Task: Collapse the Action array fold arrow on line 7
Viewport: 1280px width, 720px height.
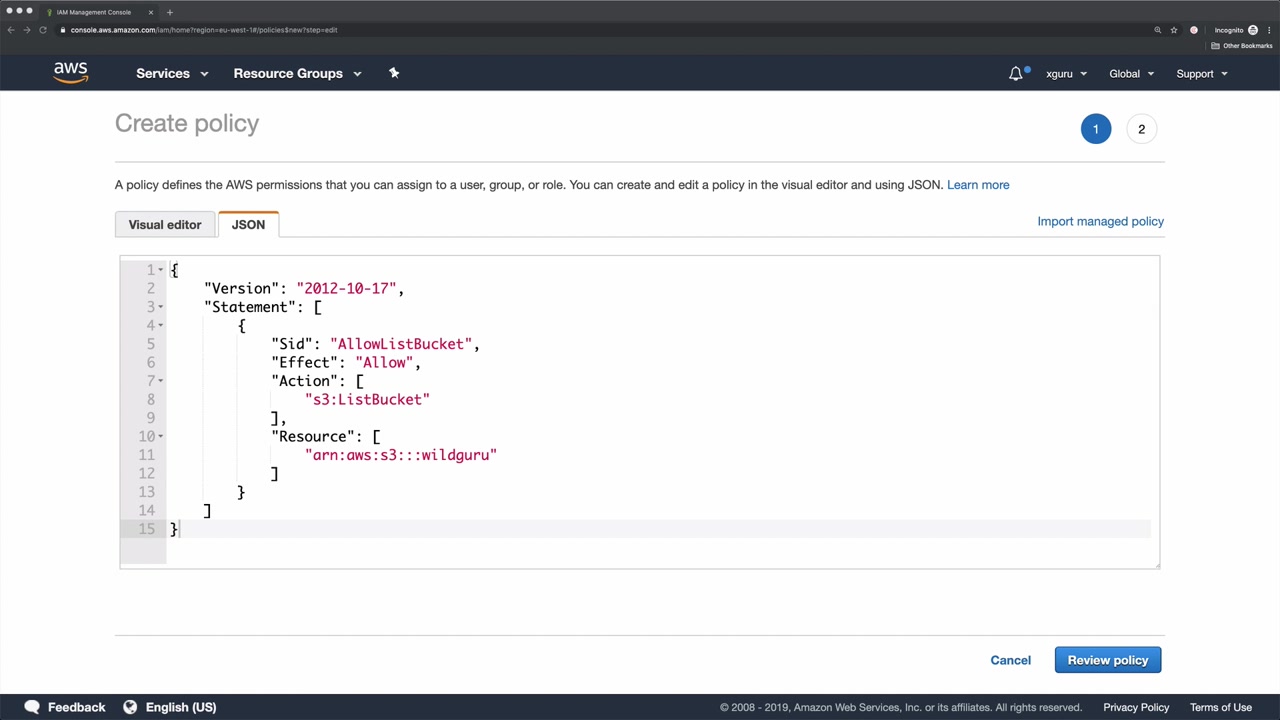Action: pos(160,381)
